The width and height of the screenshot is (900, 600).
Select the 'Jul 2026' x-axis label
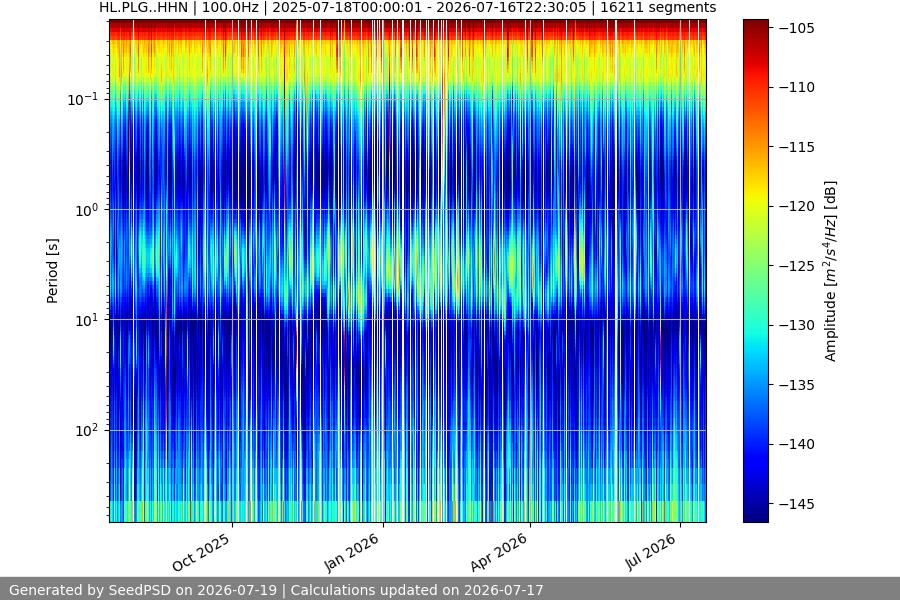point(650,552)
